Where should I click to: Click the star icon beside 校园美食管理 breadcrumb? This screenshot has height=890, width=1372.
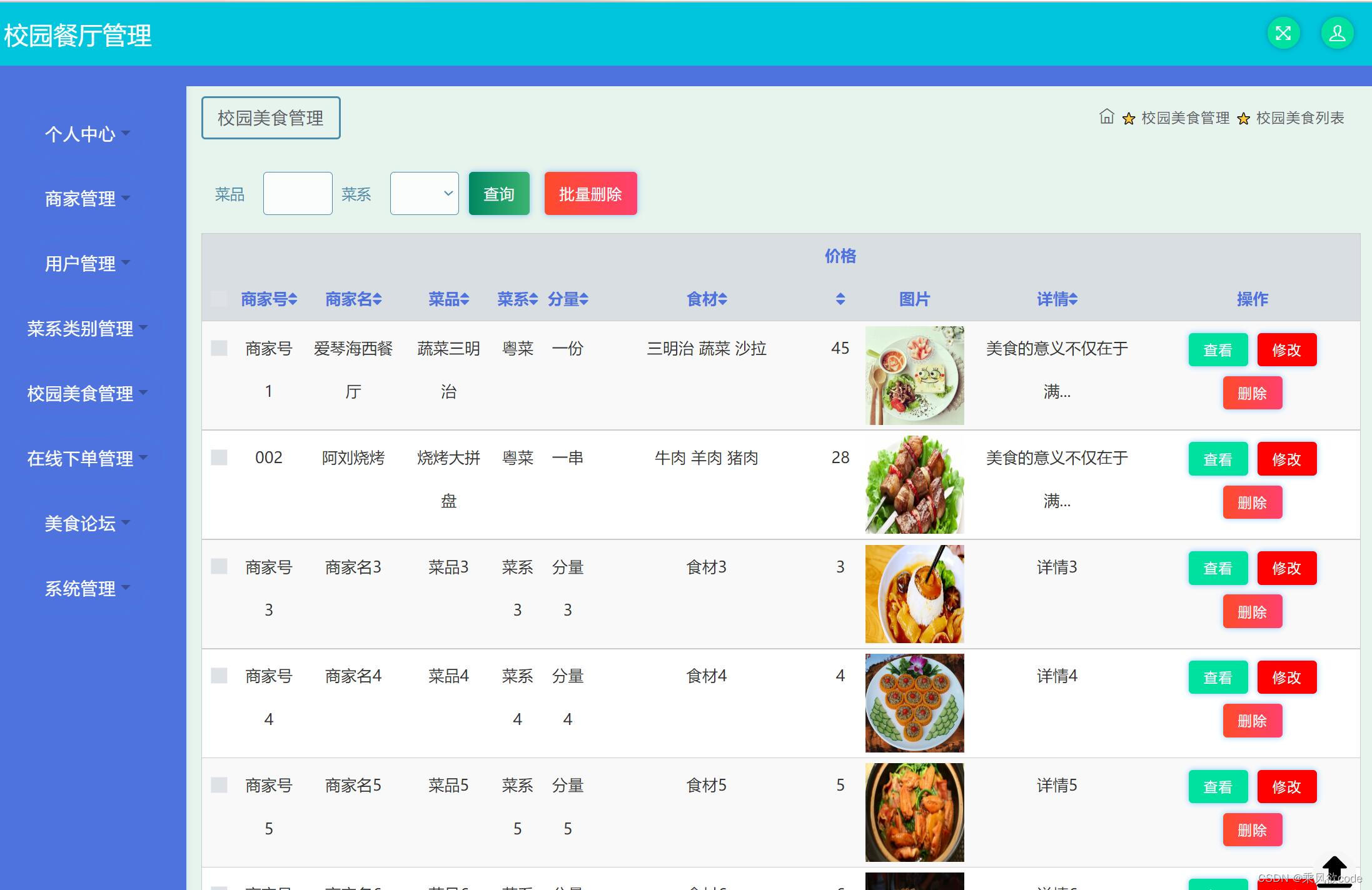[1129, 118]
